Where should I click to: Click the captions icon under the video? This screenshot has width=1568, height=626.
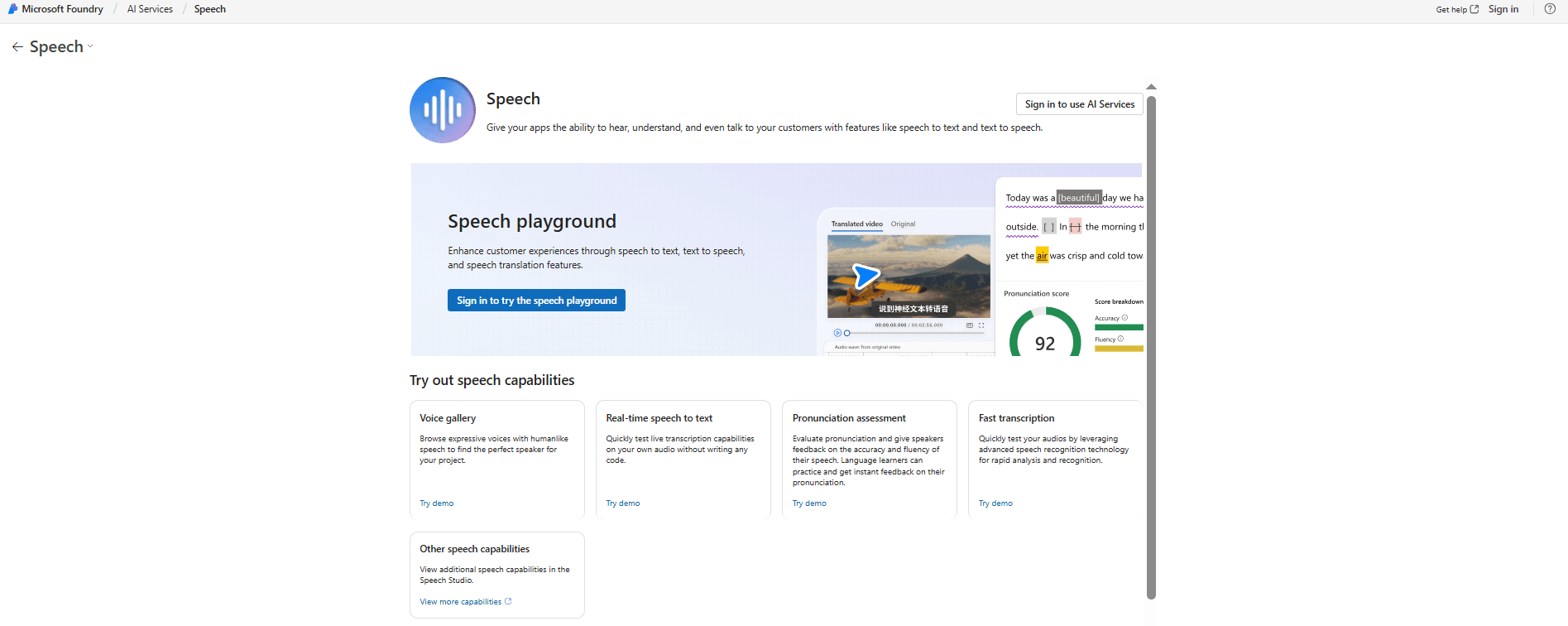pos(970,325)
